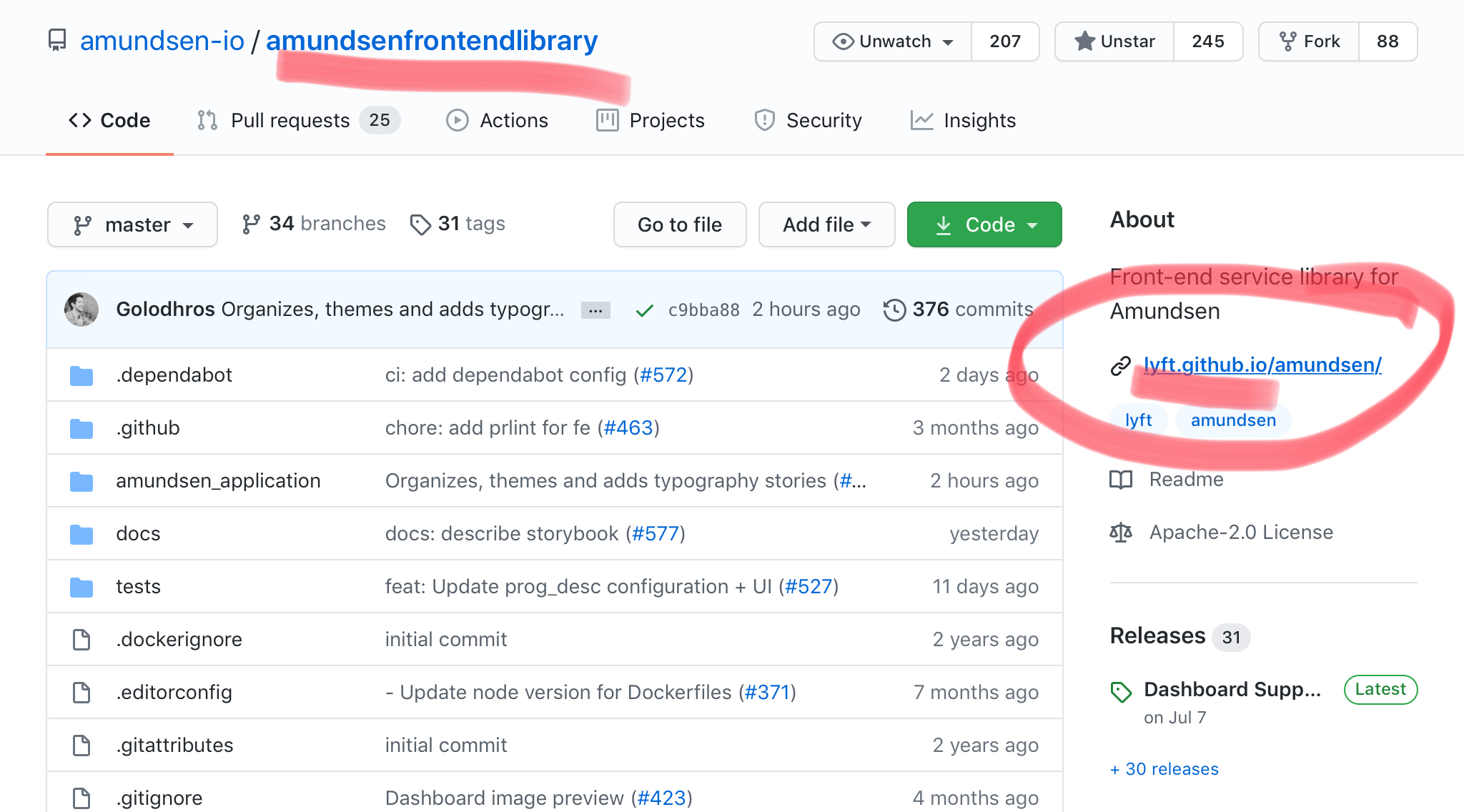
Task: Unstar the repository
Action: tap(1114, 41)
